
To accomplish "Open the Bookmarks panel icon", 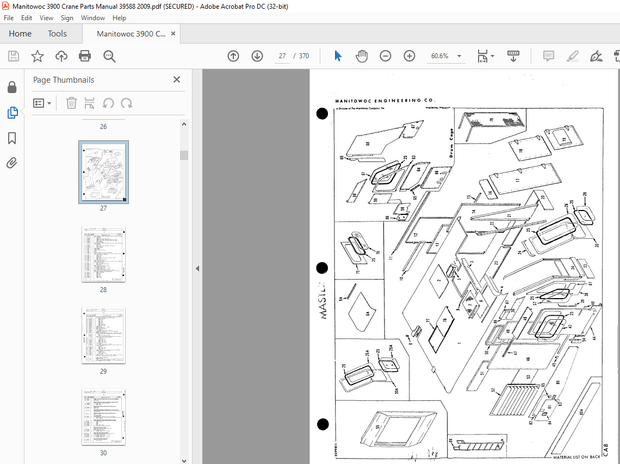I will pos(12,138).
